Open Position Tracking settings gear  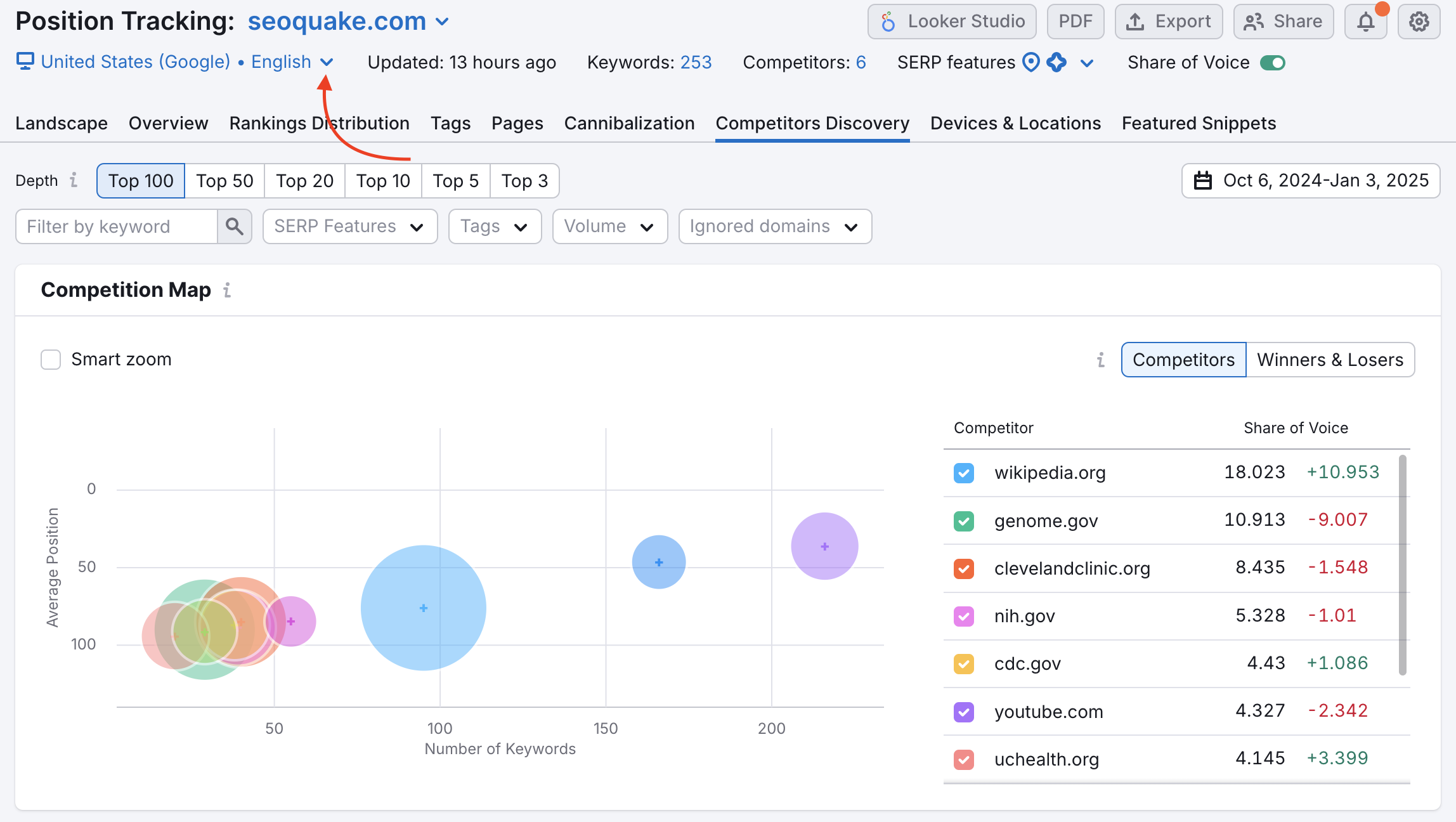(x=1419, y=21)
